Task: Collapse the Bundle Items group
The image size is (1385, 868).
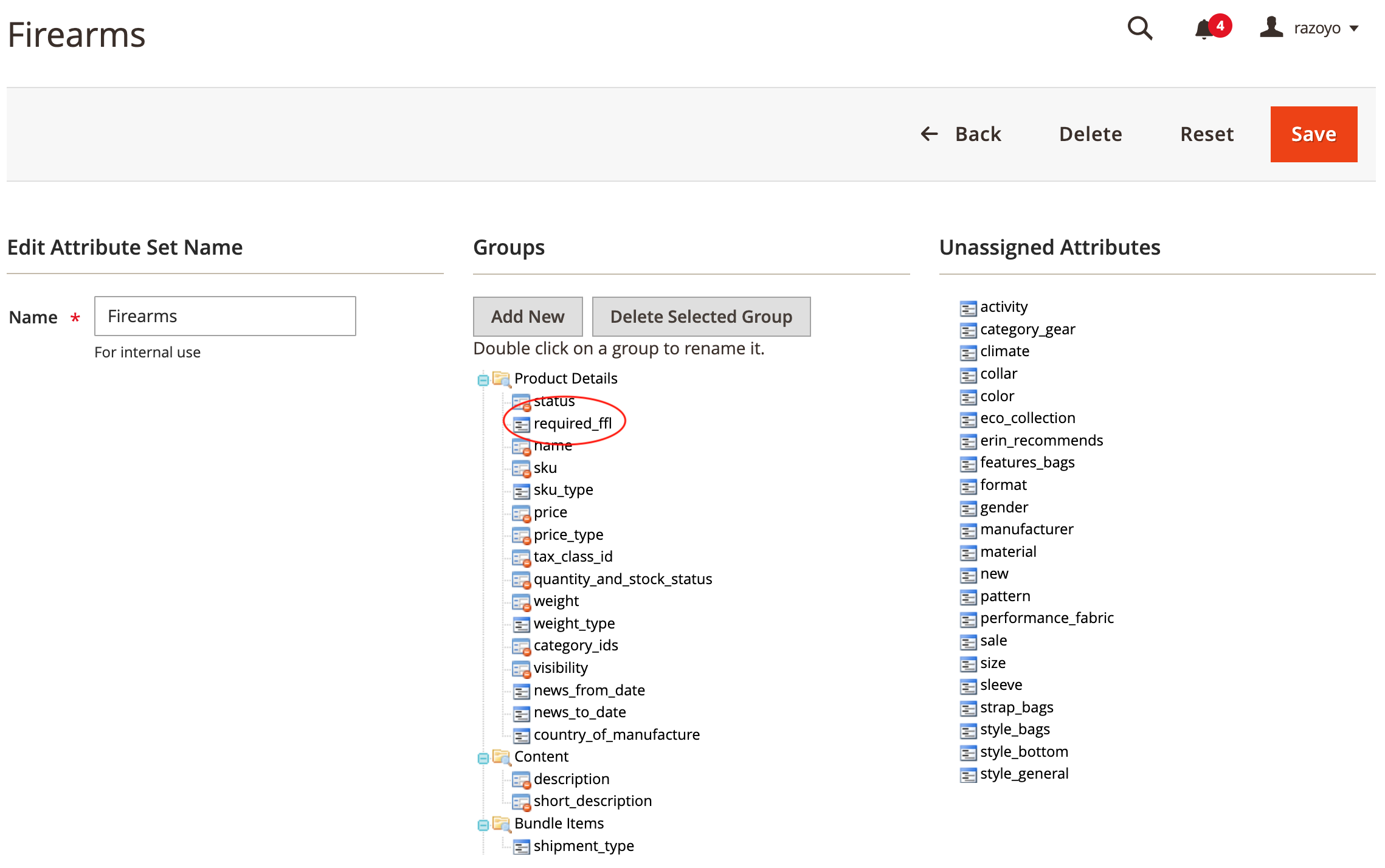Action: (483, 825)
